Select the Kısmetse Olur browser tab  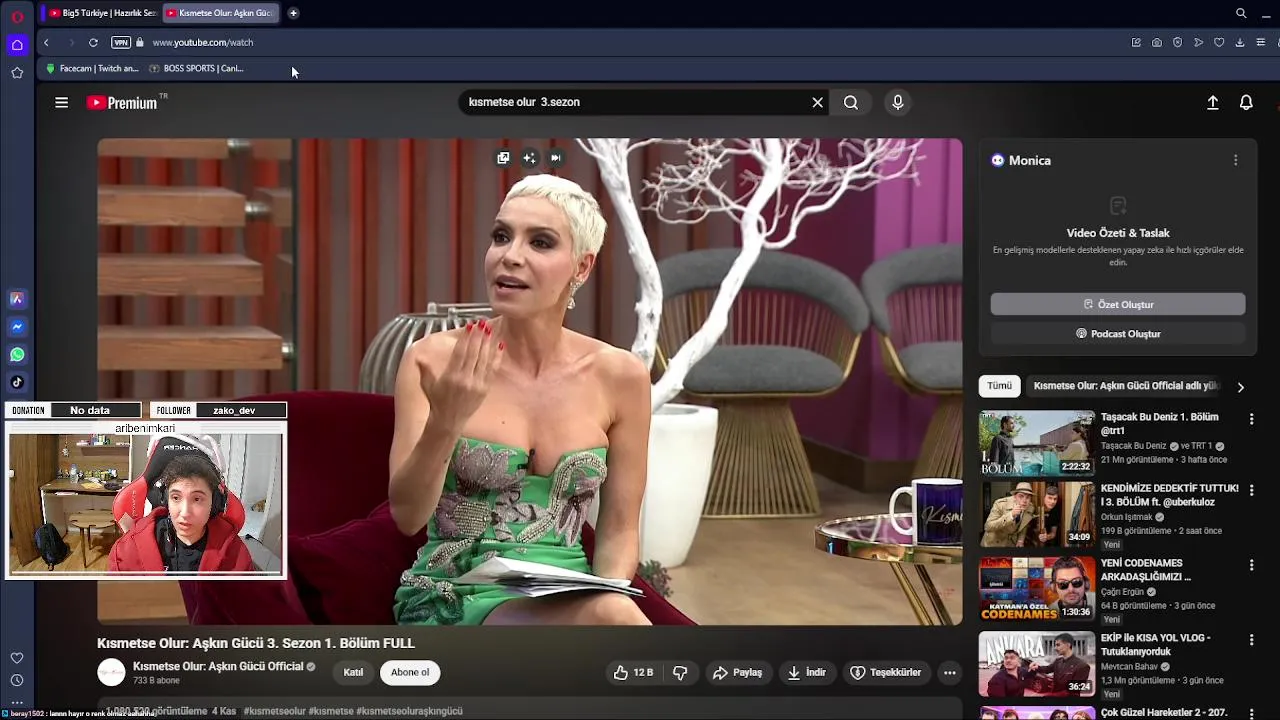(x=220, y=13)
